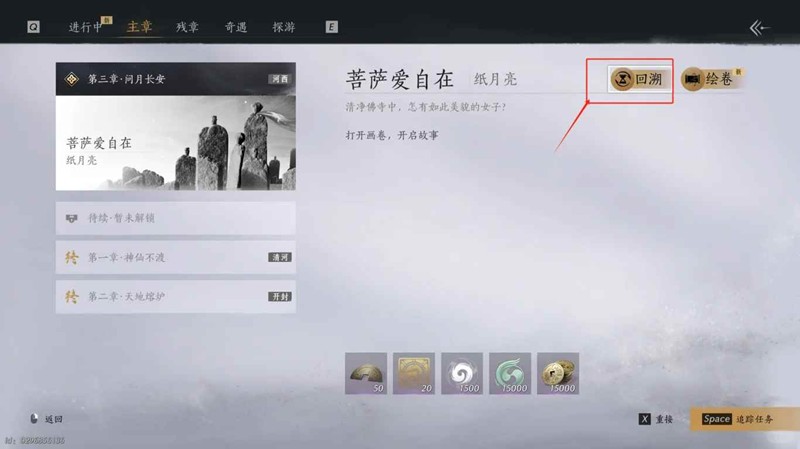Open the 回溯 hourglass button
800x449 pixels.
[639, 80]
